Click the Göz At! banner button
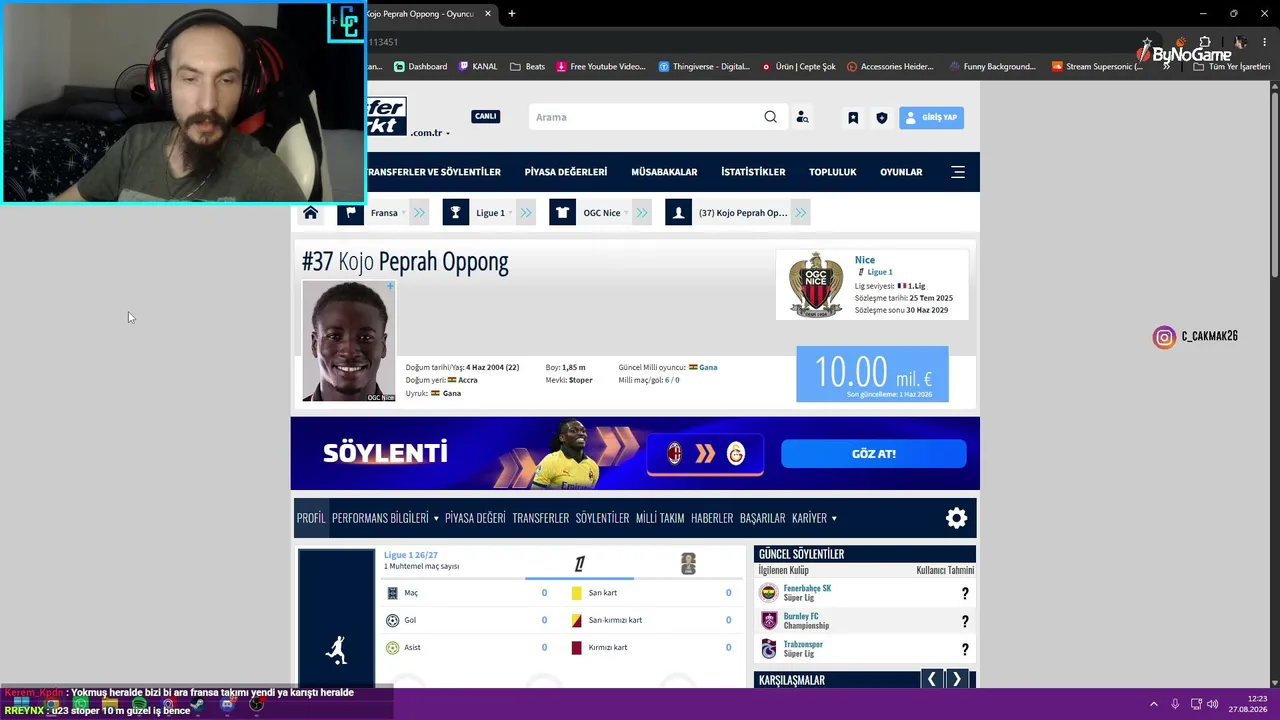 [874, 454]
